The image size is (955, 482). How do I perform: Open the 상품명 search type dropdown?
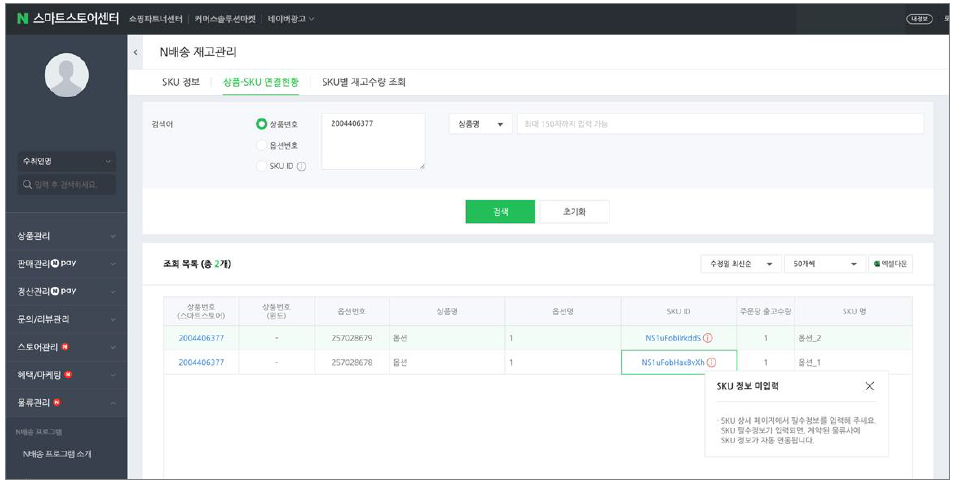pos(481,124)
